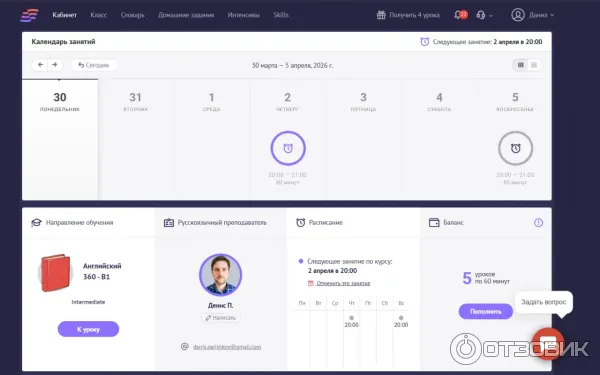
Task: Open the Класс menu item
Action: tap(99, 15)
